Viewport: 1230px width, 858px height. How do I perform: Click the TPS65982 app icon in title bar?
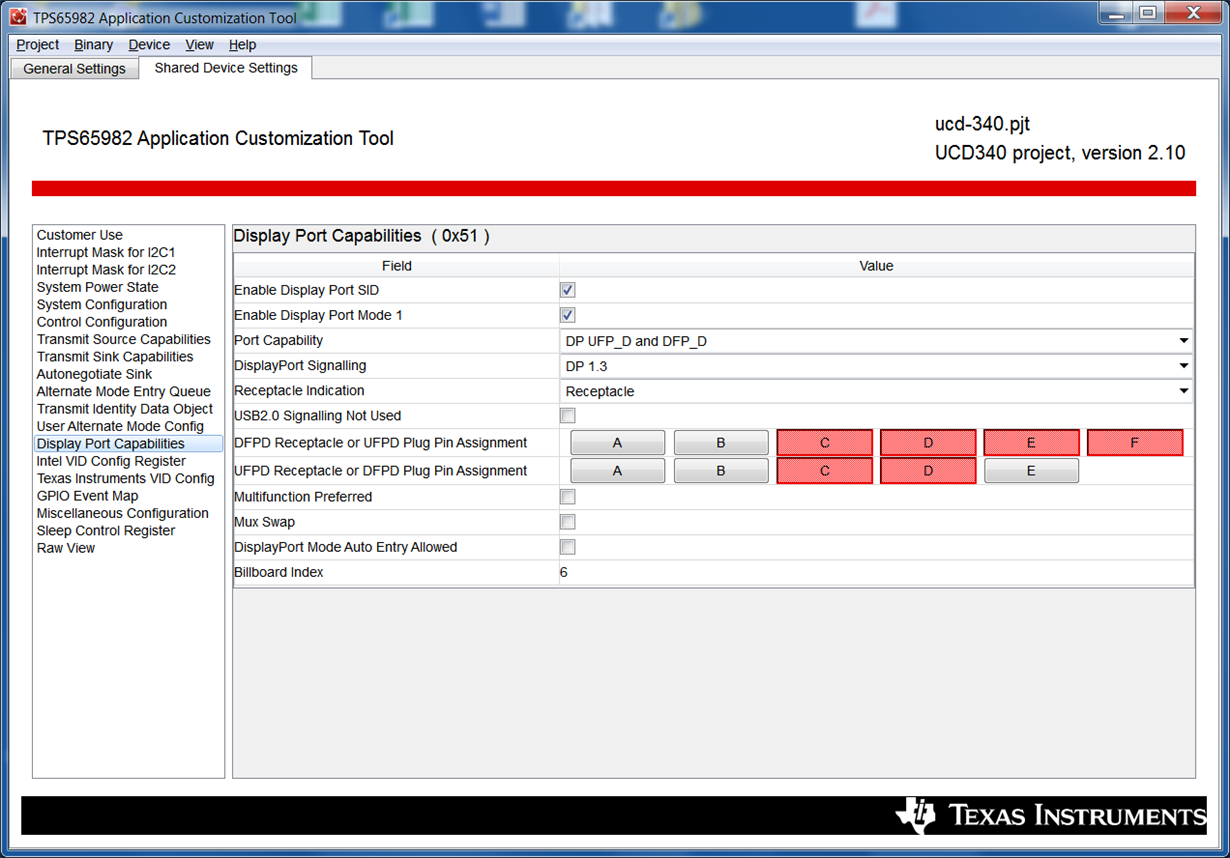pos(18,18)
